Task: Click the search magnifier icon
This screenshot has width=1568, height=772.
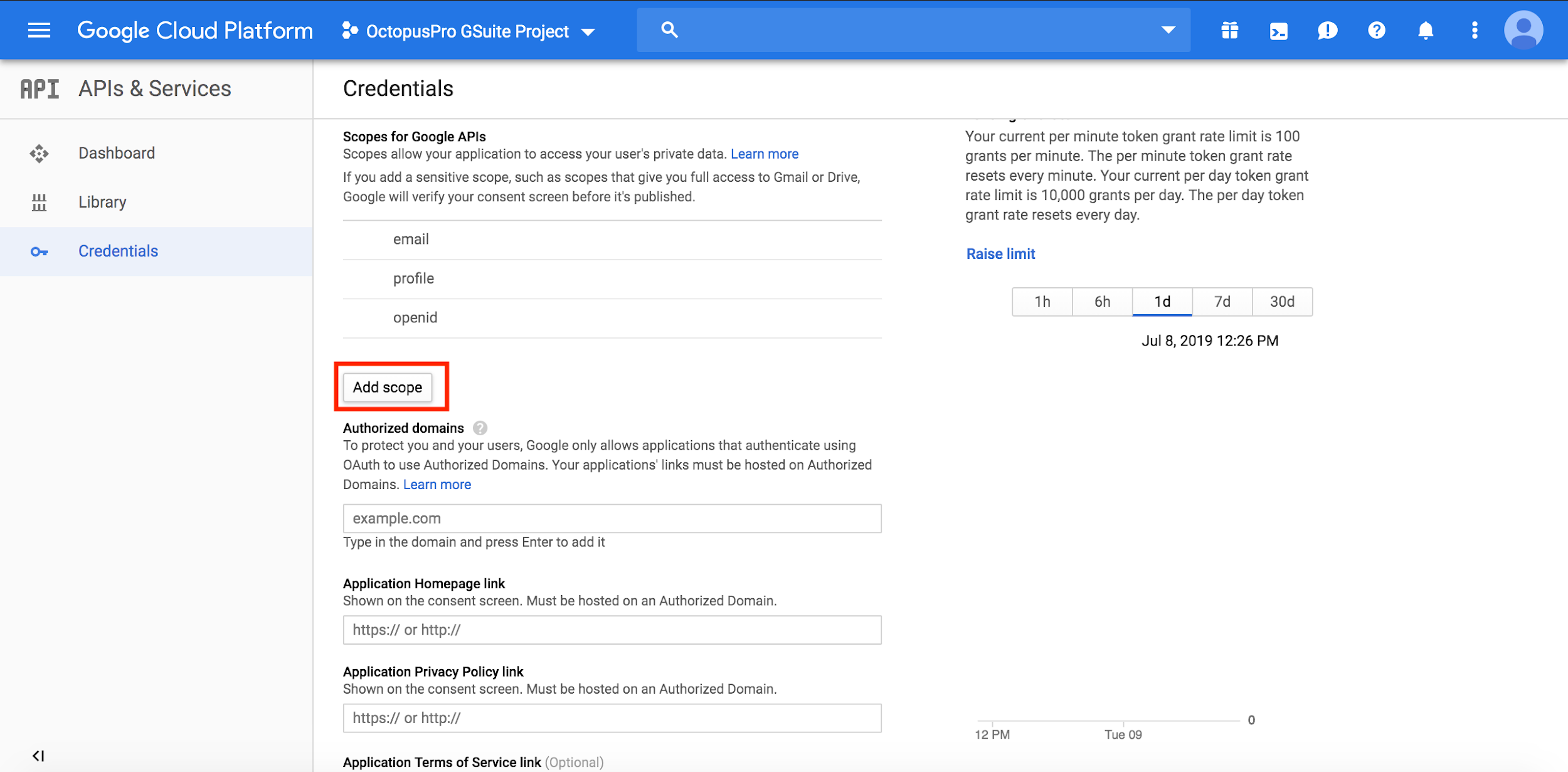Action: (x=669, y=29)
